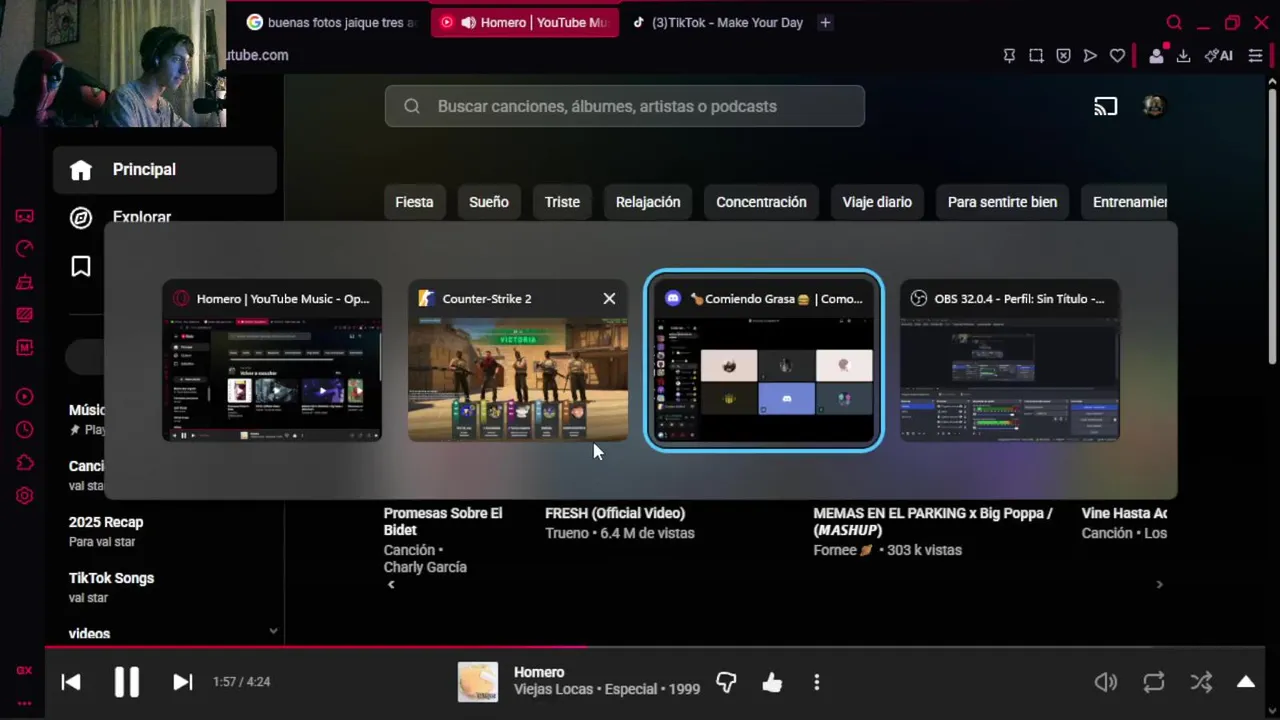1280x720 pixels.
Task: Toggle repeat mode in player bar
Action: [1154, 682]
